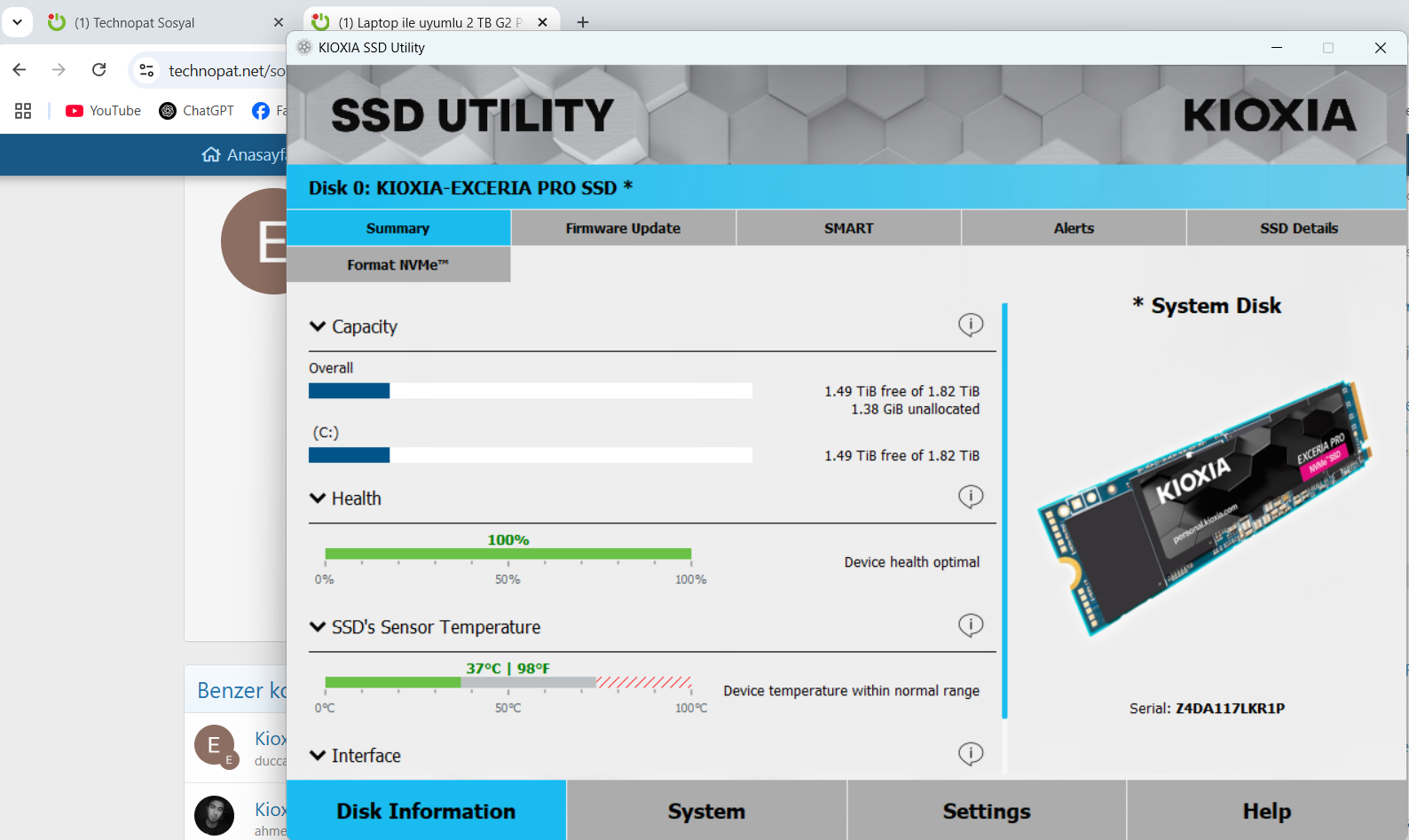Select System bottom tab
This screenshot has height=840, width=1409.
(707, 811)
